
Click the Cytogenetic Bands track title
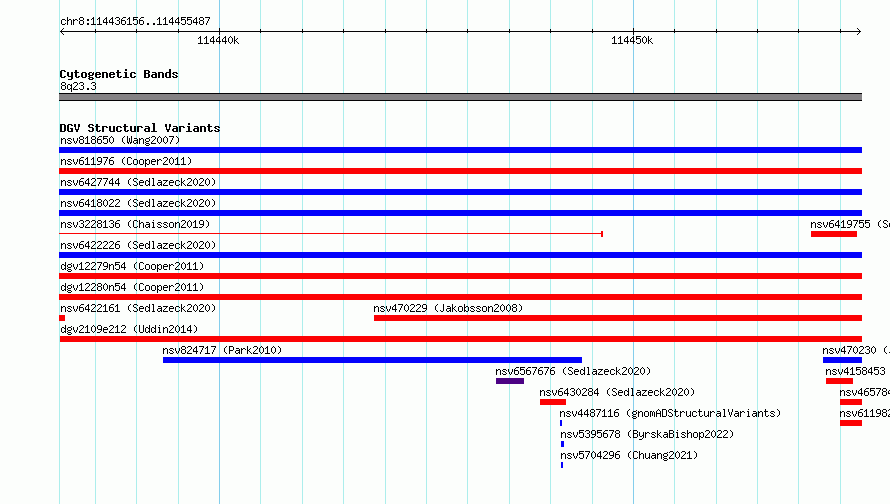[119, 74]
